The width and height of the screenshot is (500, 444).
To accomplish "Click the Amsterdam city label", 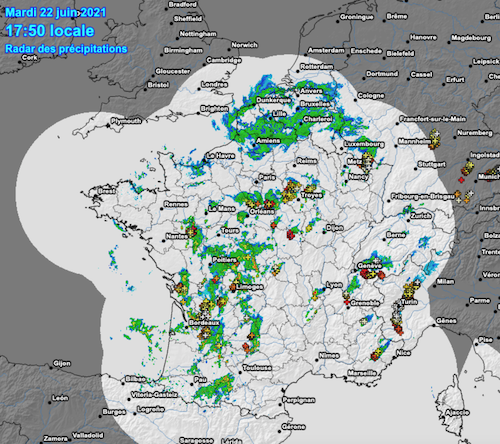I will [326, 50].
